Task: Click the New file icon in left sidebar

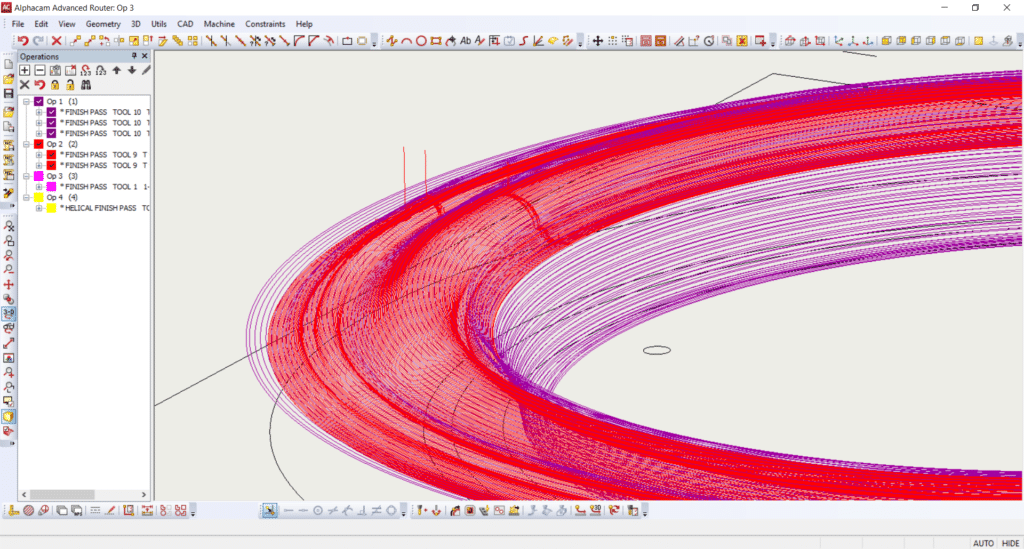Action: (x=8, y=65)
